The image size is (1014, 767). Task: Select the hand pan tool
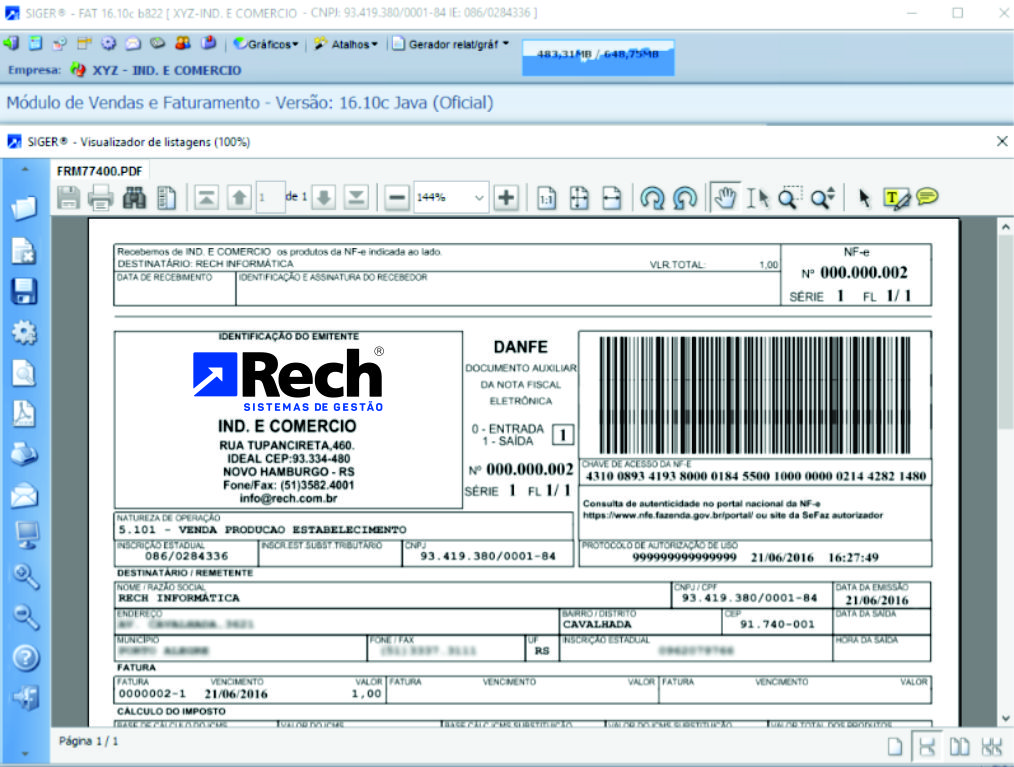point(726,197)
